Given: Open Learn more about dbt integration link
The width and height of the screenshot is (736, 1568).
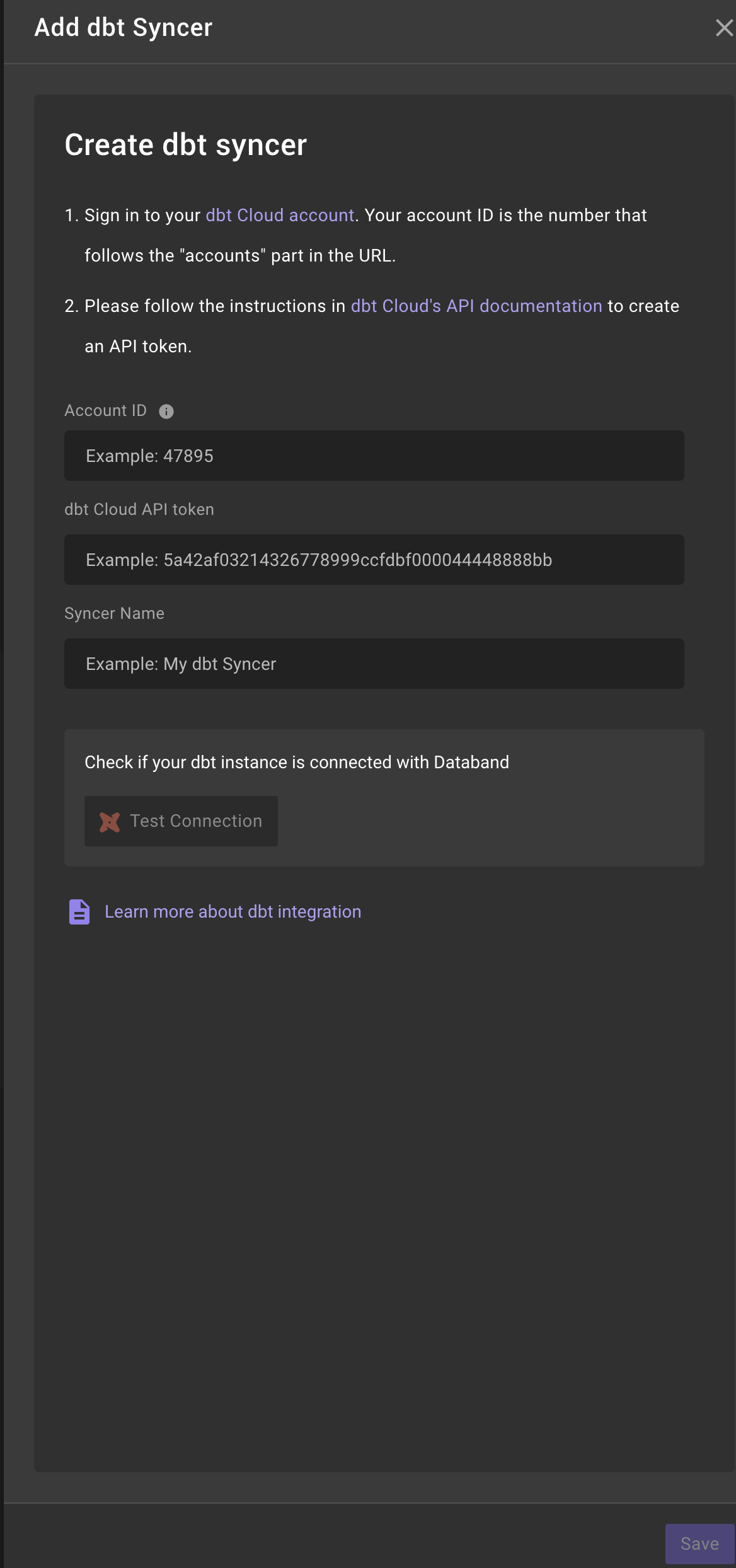Looking at the screenshot, I should [x=233, y=912].
